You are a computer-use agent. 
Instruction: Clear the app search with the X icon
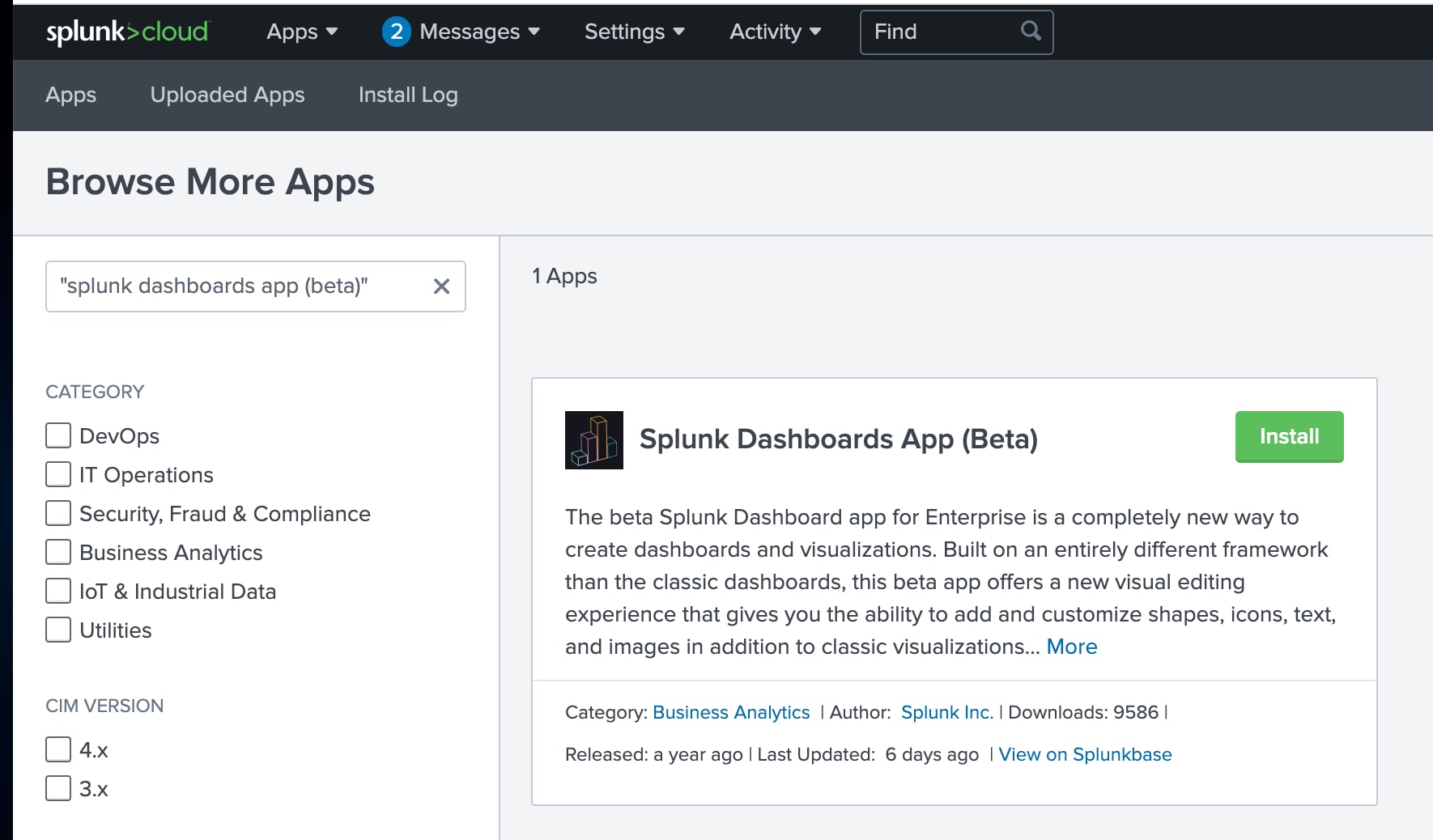(441, 286)
